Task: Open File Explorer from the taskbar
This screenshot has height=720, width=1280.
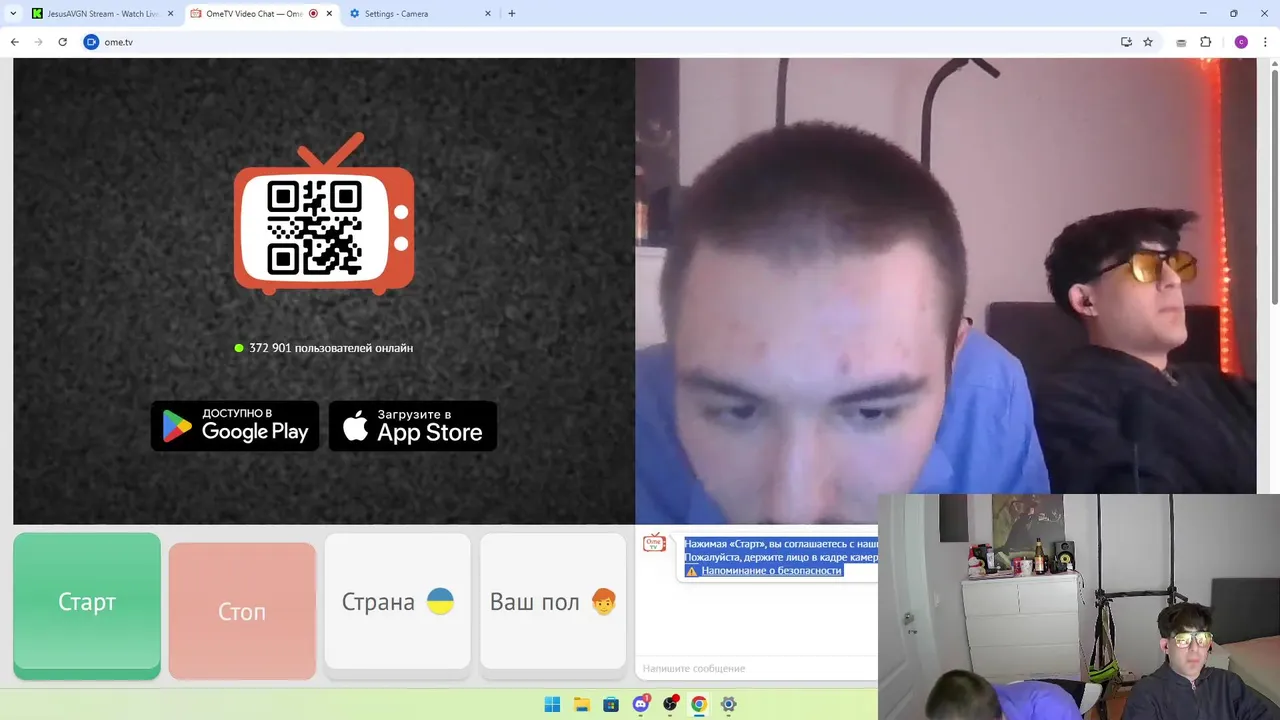Action: pyautogui.click(x=582, y=704)
